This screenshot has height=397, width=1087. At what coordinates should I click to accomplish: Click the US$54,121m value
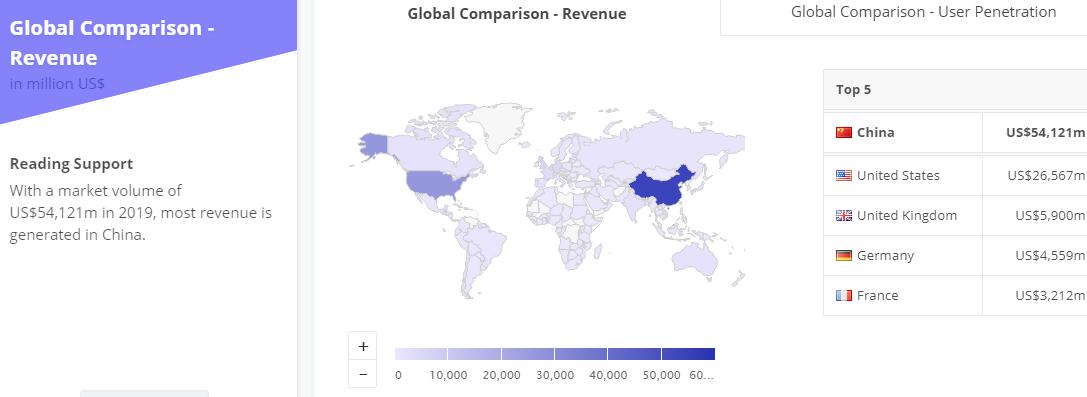point(1045,132)
